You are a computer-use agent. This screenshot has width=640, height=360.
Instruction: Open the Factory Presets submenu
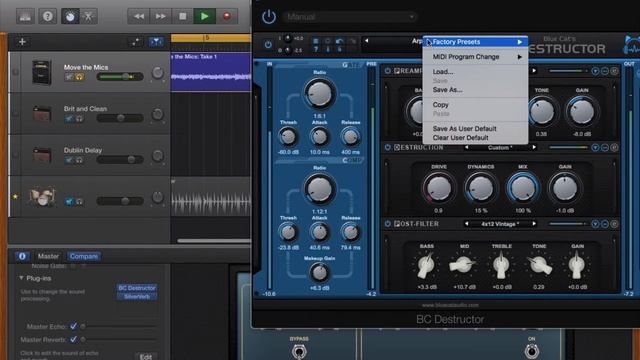click(475, 42)
